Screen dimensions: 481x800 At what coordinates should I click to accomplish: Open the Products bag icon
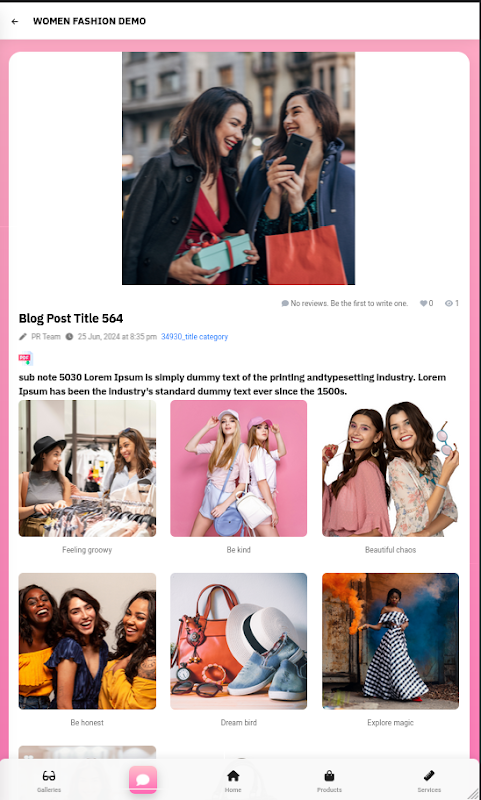pos(330,776)
